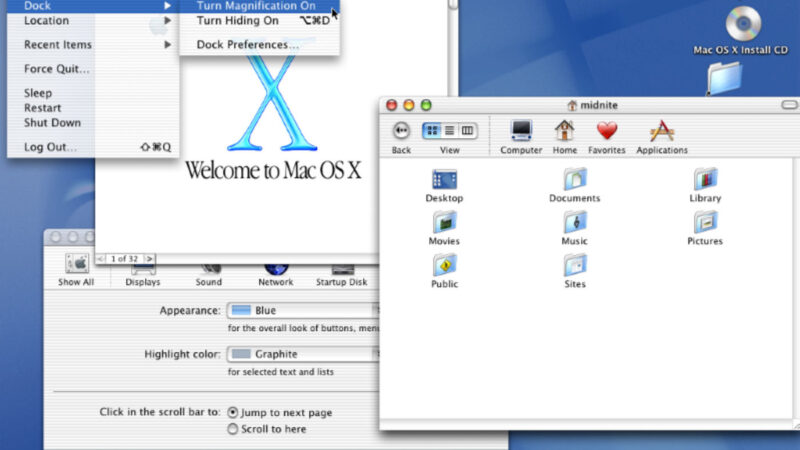Image resolution: width=800 pixels, height=450 pixels.
Task: Open Sound preference pane
Action: [209, 276]
